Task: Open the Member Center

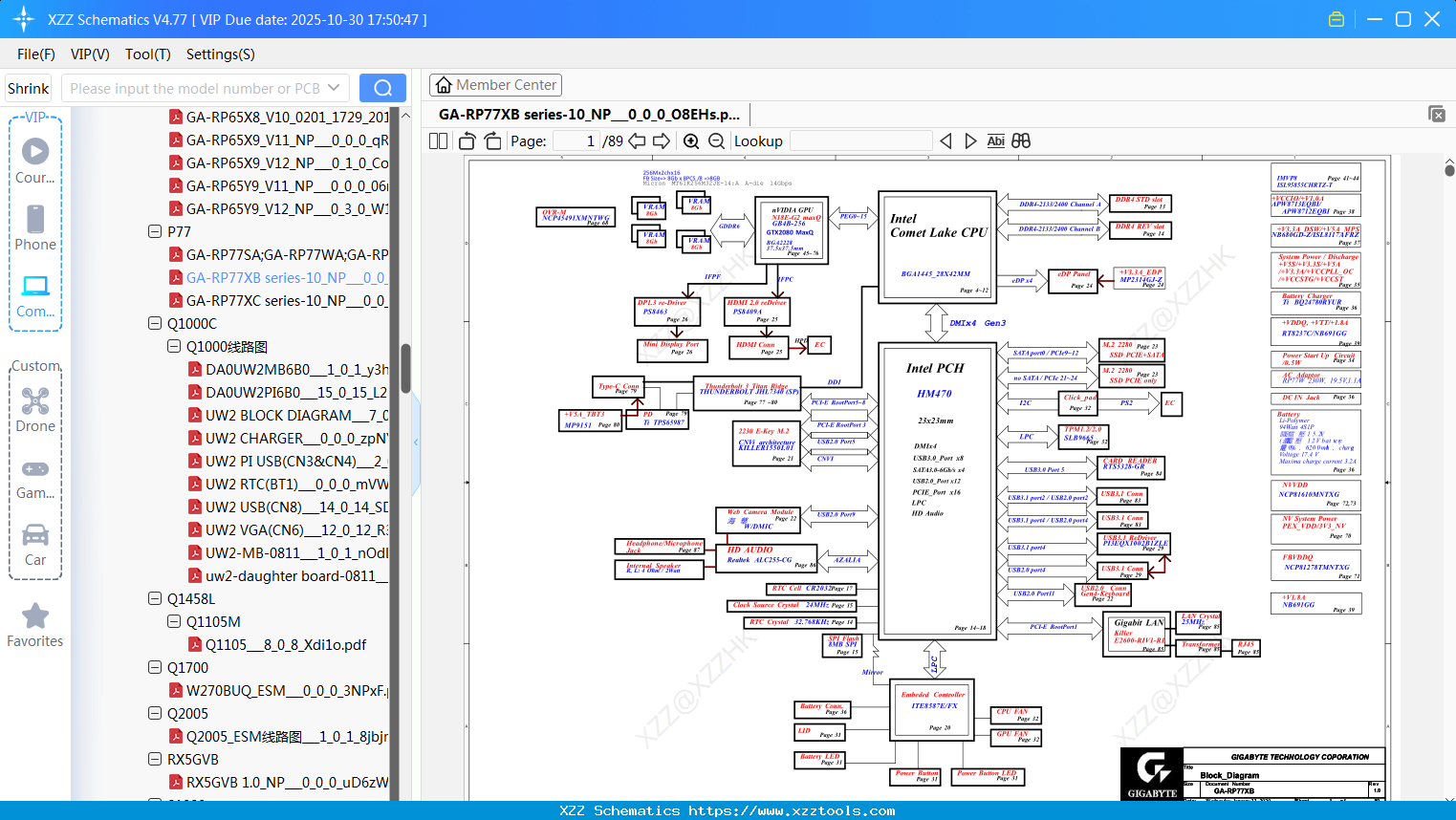Action: pos(495,85)
